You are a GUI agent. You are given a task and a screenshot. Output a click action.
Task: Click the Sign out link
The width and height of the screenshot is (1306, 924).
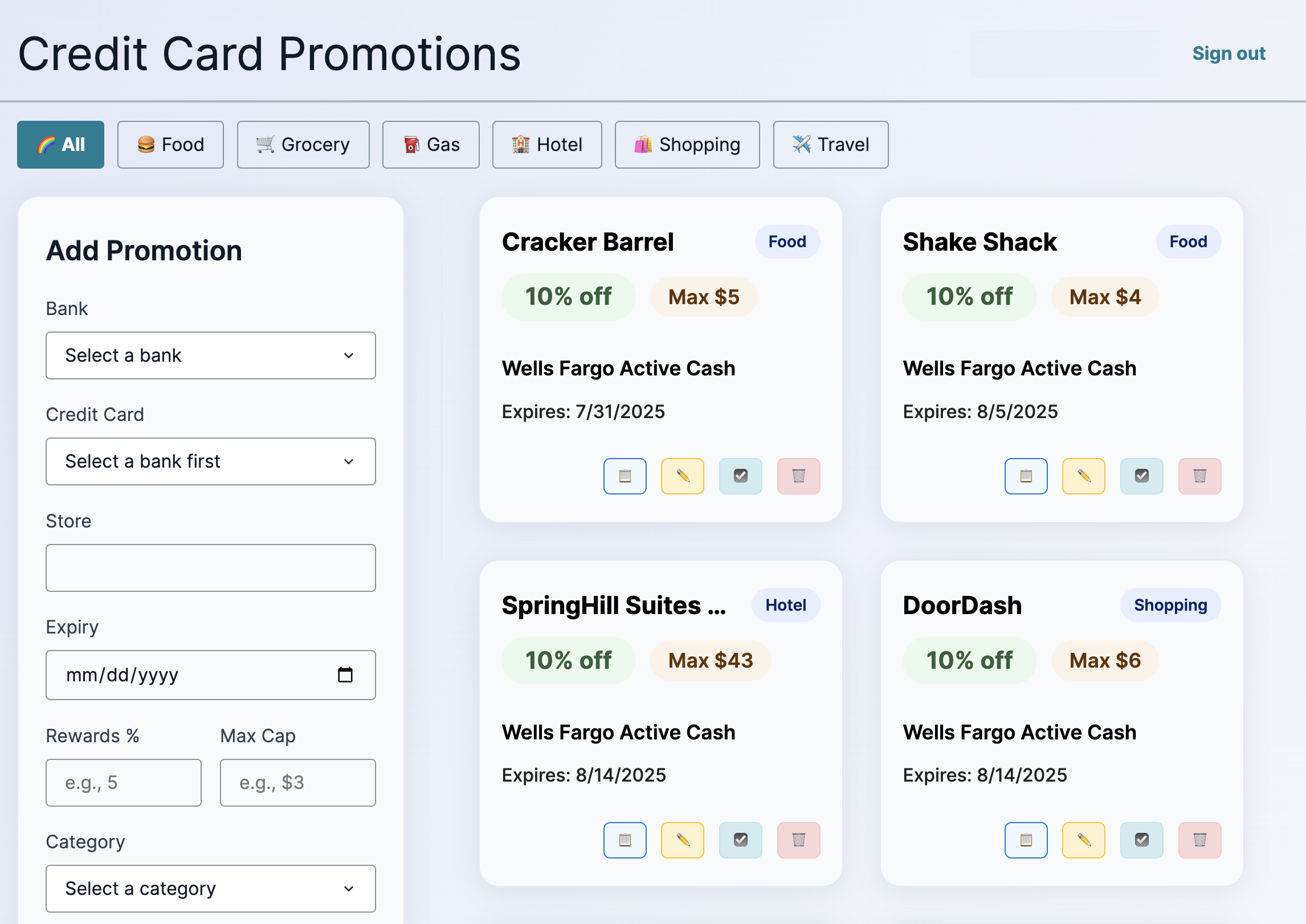pyautogui.click(x=1229, y=53)
